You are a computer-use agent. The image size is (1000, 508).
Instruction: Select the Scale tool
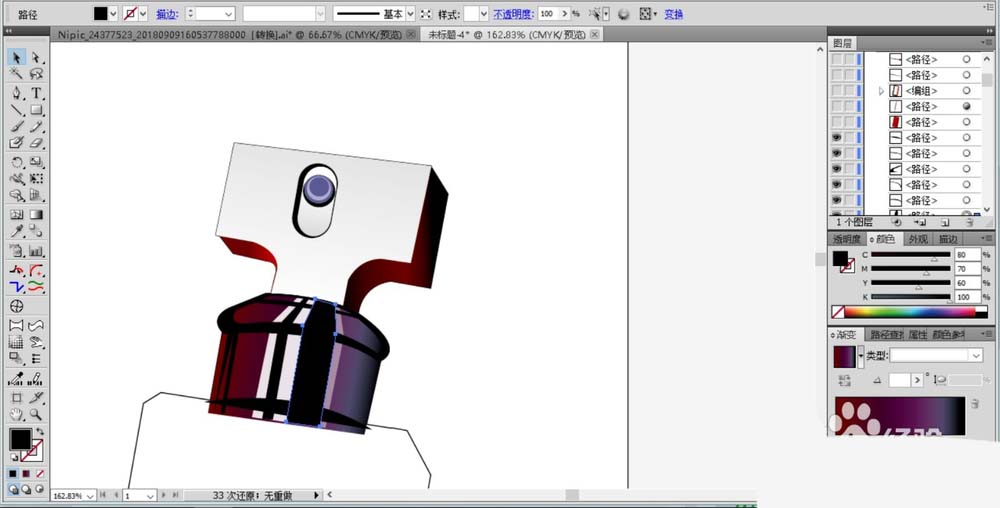(36, 163)
